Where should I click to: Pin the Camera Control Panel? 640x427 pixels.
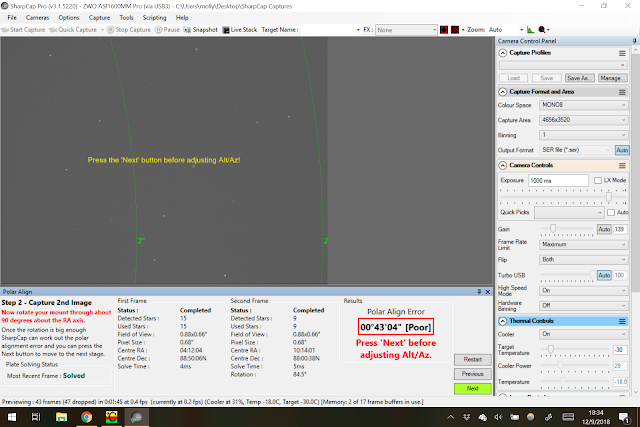(635, 41)
